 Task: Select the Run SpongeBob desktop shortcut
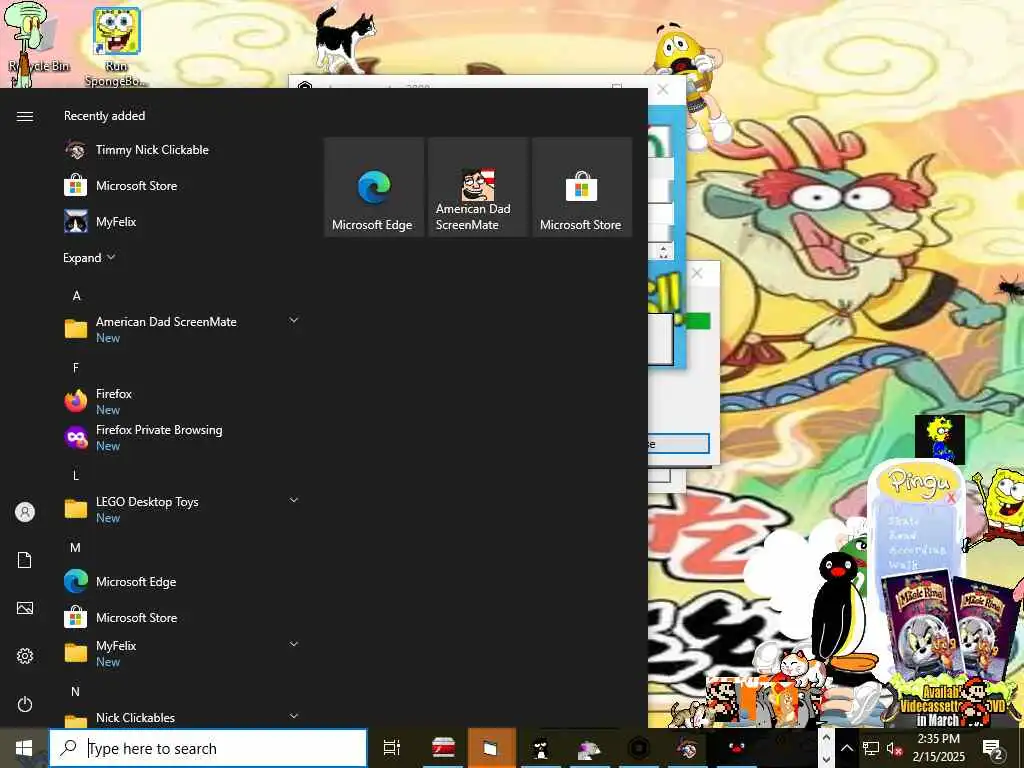116,46
